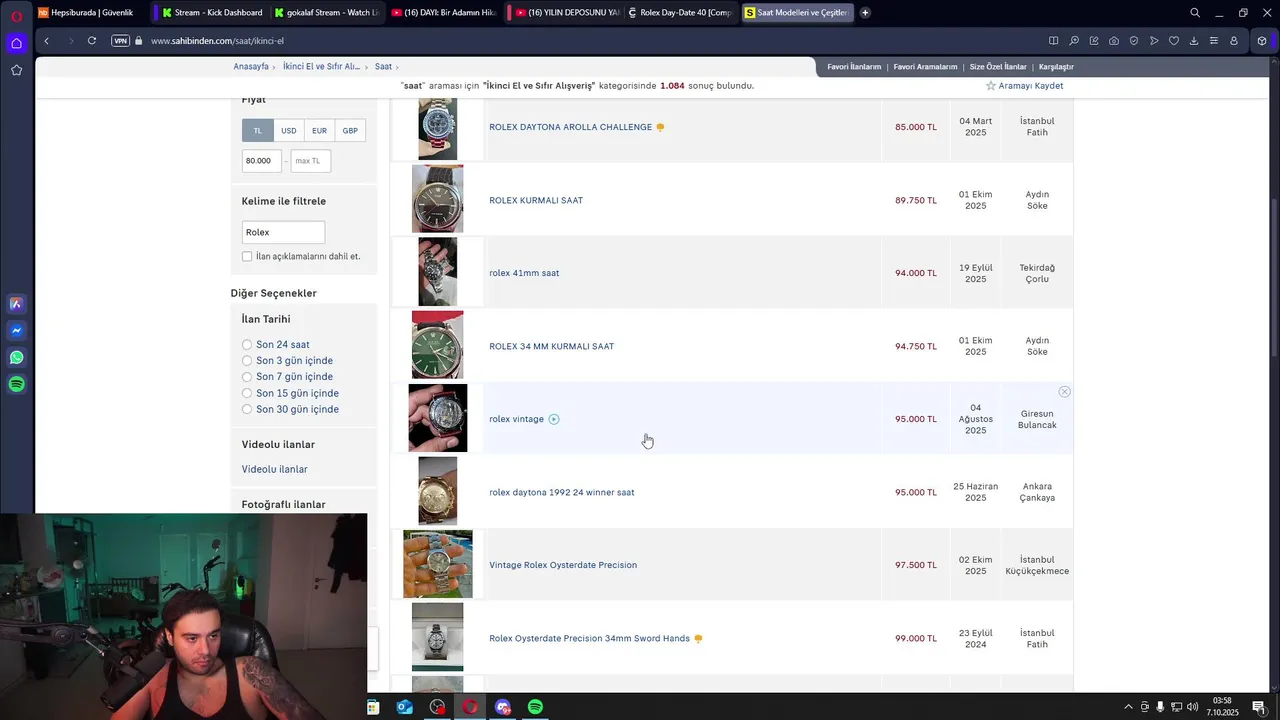Image resolution: width=1280 pixels, height=720 pixels.
Task: Open Favori İlanlarım link
Action: tap(854, 67)
